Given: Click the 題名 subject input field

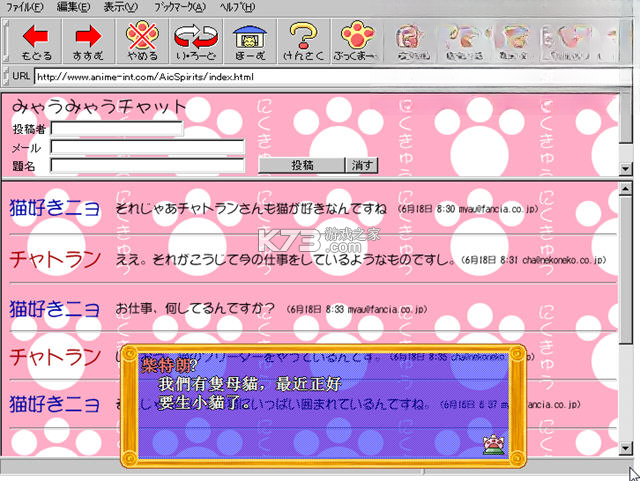Looking at the screenshot, I should coord(147,165).
